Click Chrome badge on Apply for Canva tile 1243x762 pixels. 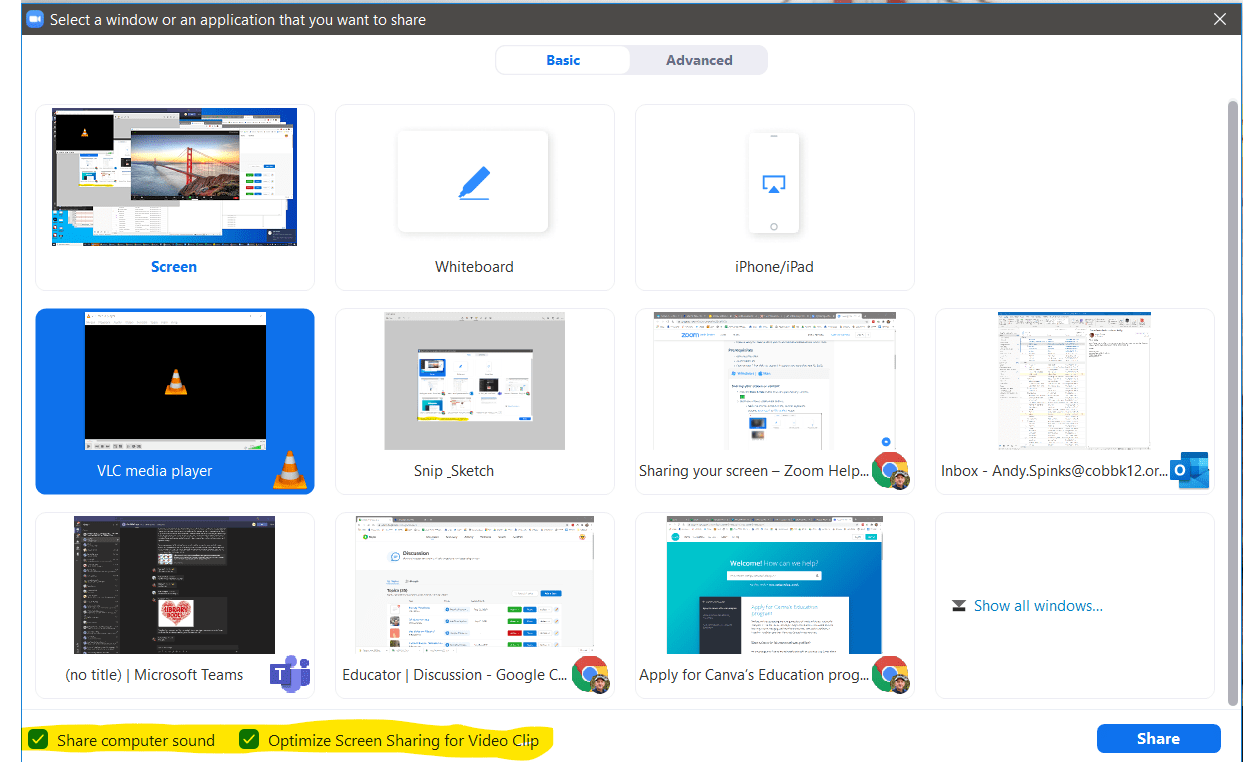890,674
